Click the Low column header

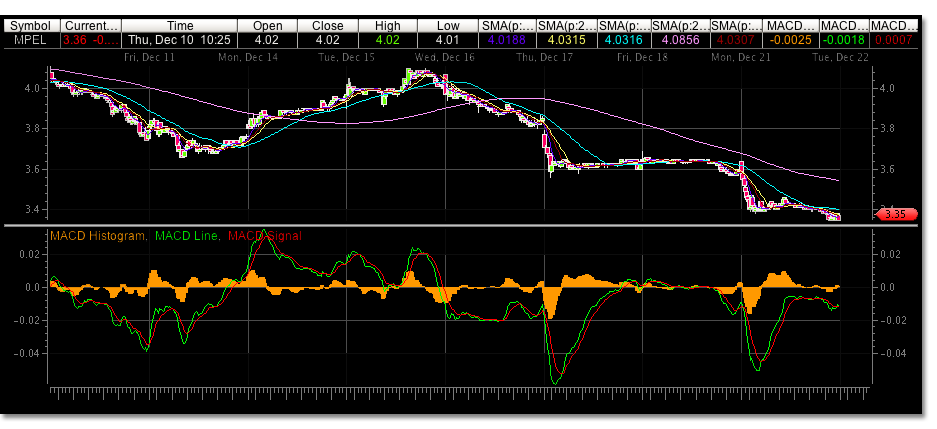click(x=447, y=25)
